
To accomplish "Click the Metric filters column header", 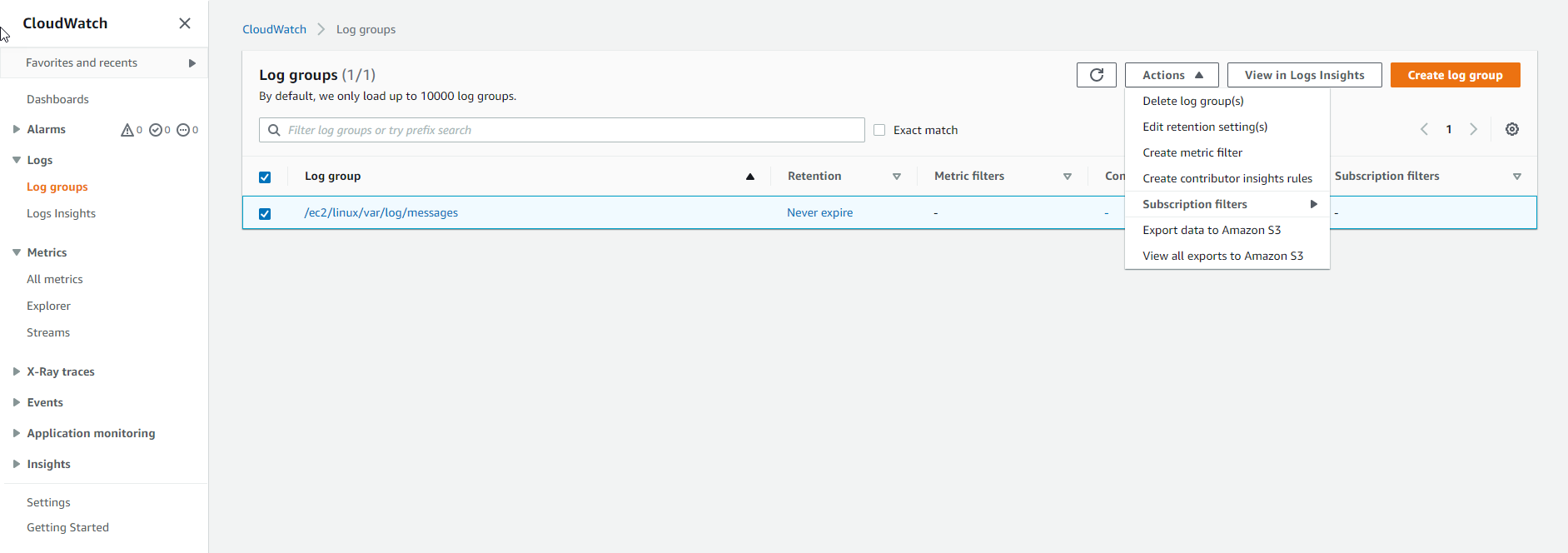I will pyautogui.click(x=969, y=176).
